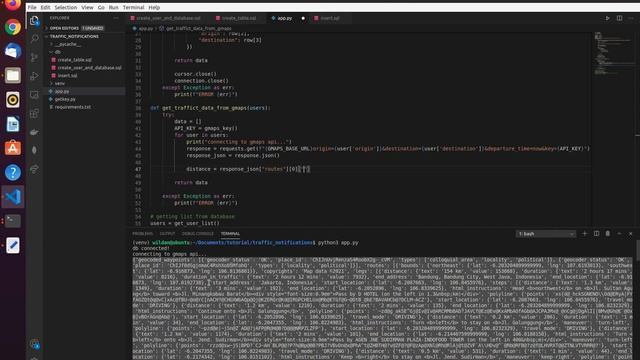Split the terminal pane
The height and width of the screenshot is (360, 640).
tap(596, 233)
